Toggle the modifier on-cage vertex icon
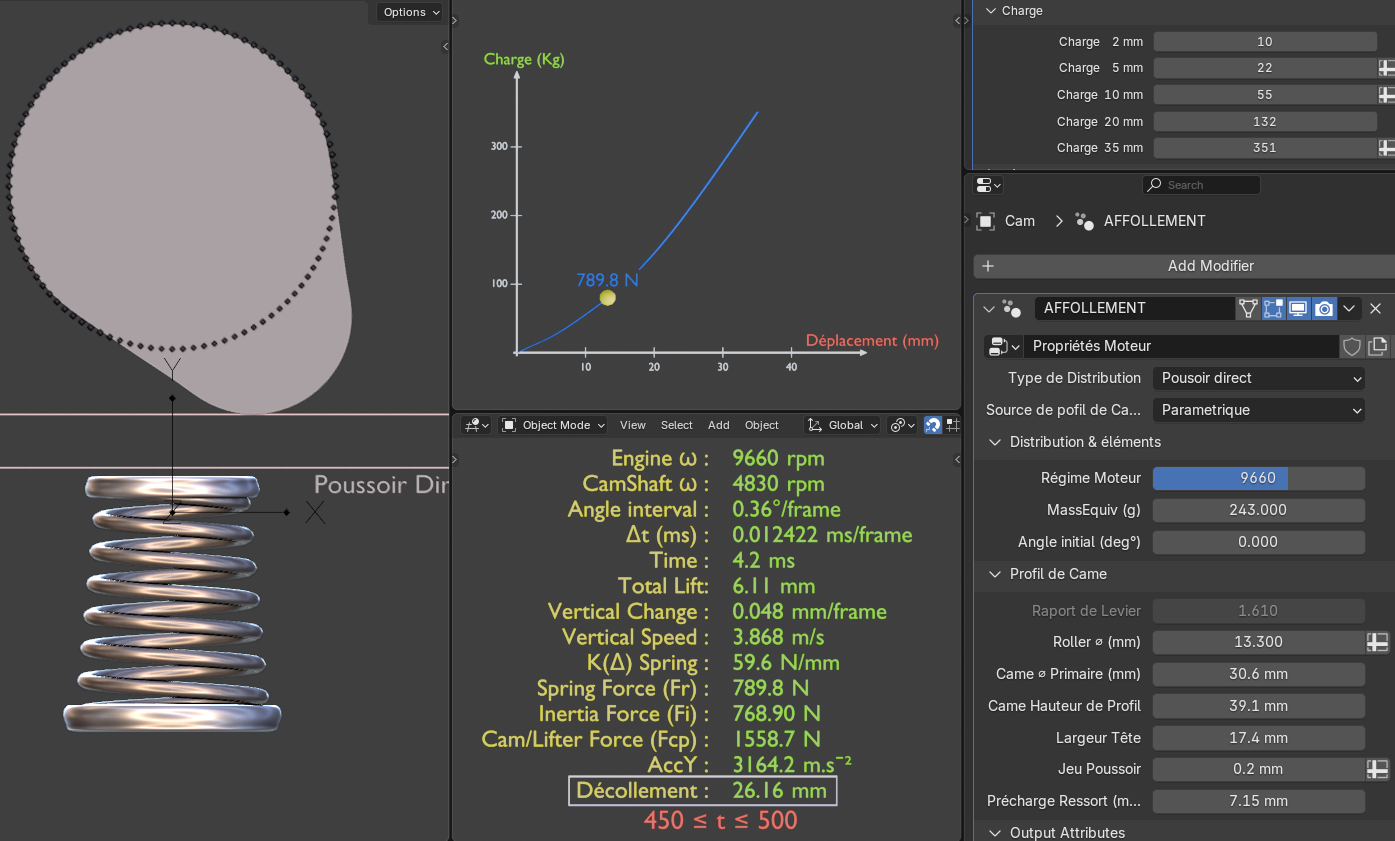This screenshot has width=1395, height=841. (x=1248, y=308)
